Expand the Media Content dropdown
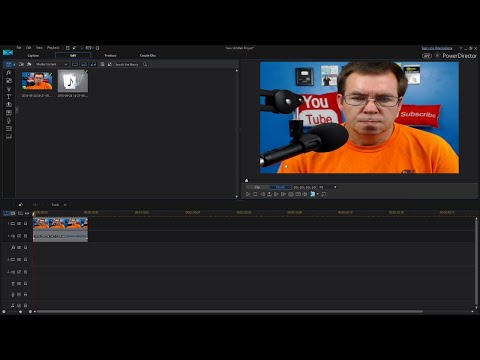 [x=52, y=64]
